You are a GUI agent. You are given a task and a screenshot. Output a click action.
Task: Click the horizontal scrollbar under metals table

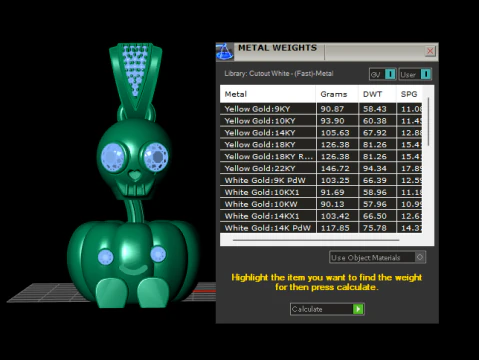pos(316,240)
